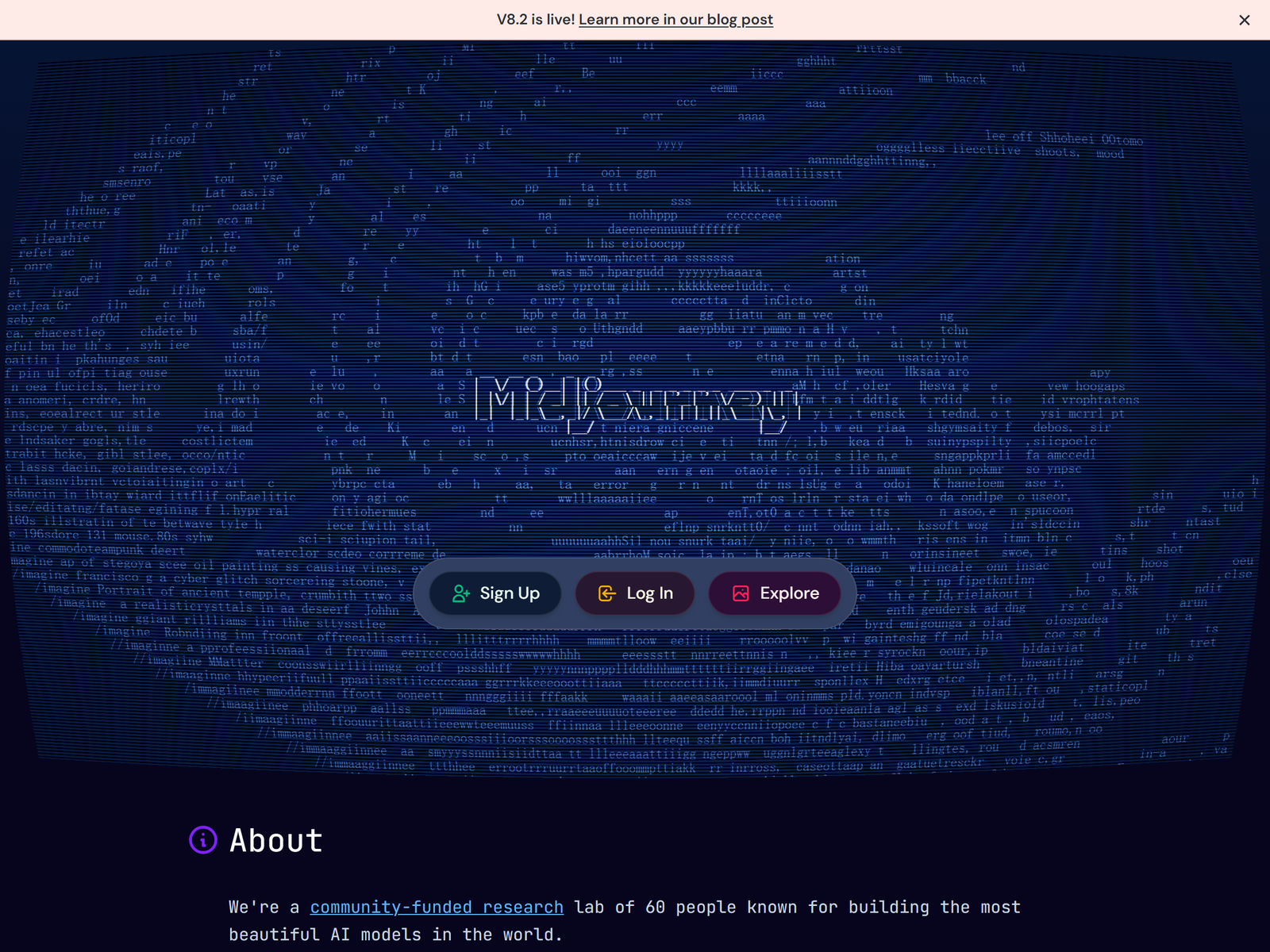1270x952 pixels.
Task: Click the About info circle icon
Action: [x=203, y=839]
